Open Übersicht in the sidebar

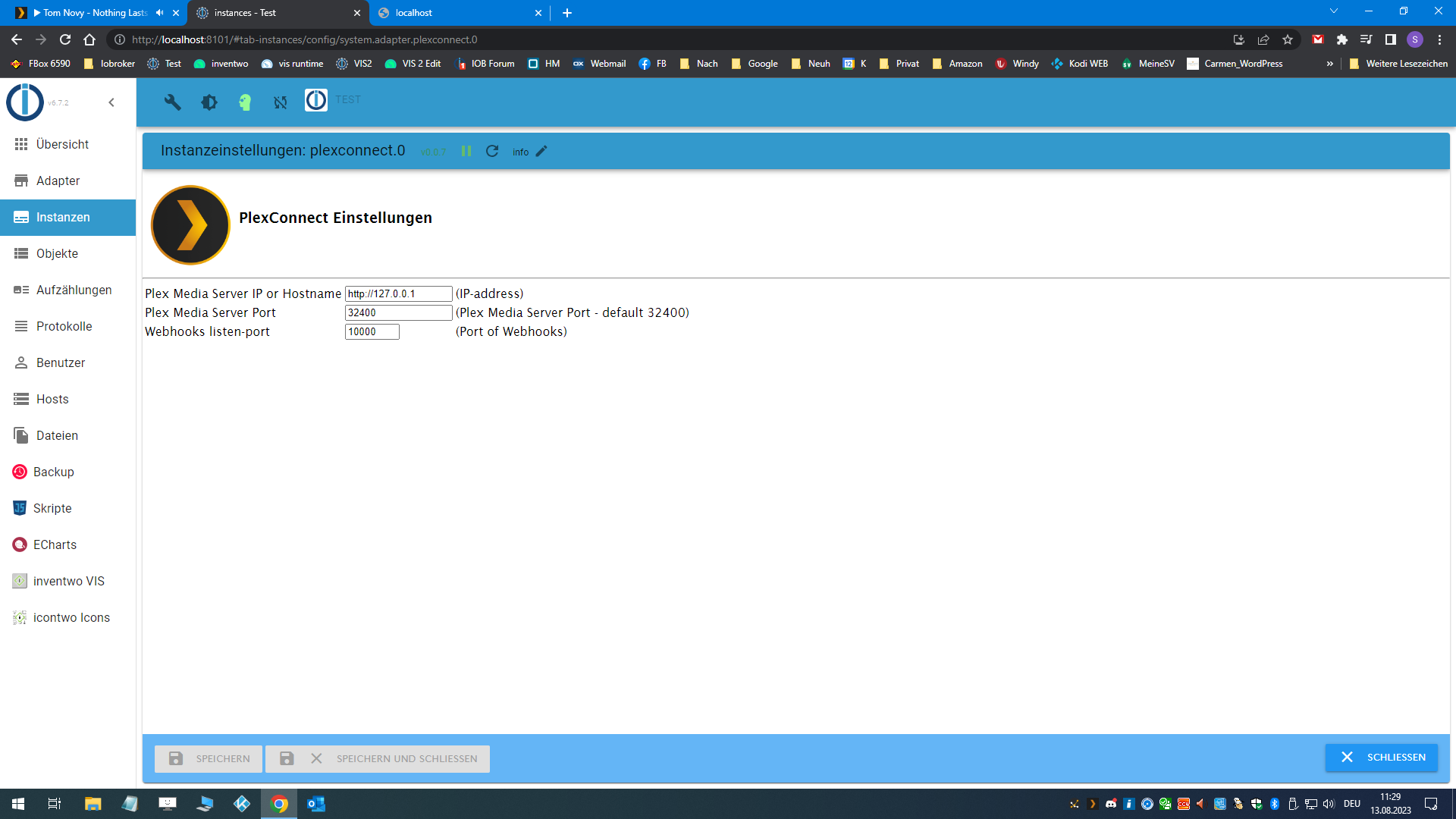click(x=68, y=144)
